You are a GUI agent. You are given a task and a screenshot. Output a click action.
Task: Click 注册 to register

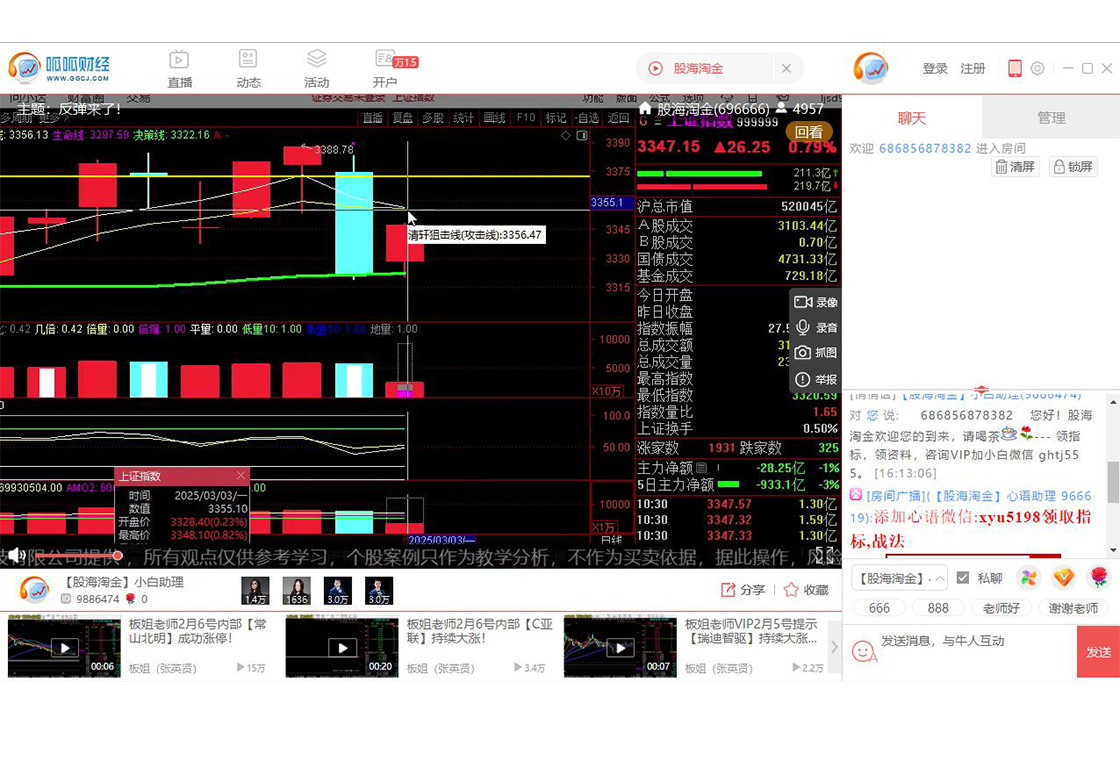pos(972,69)
